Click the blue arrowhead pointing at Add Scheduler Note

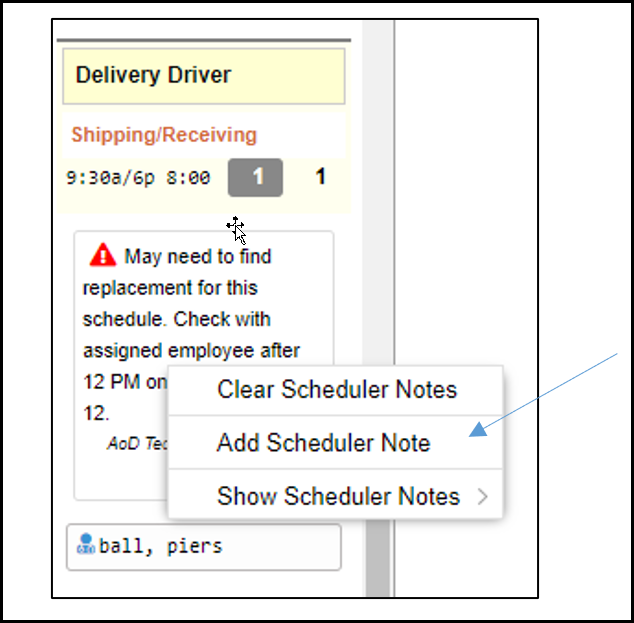click(478, 429)
